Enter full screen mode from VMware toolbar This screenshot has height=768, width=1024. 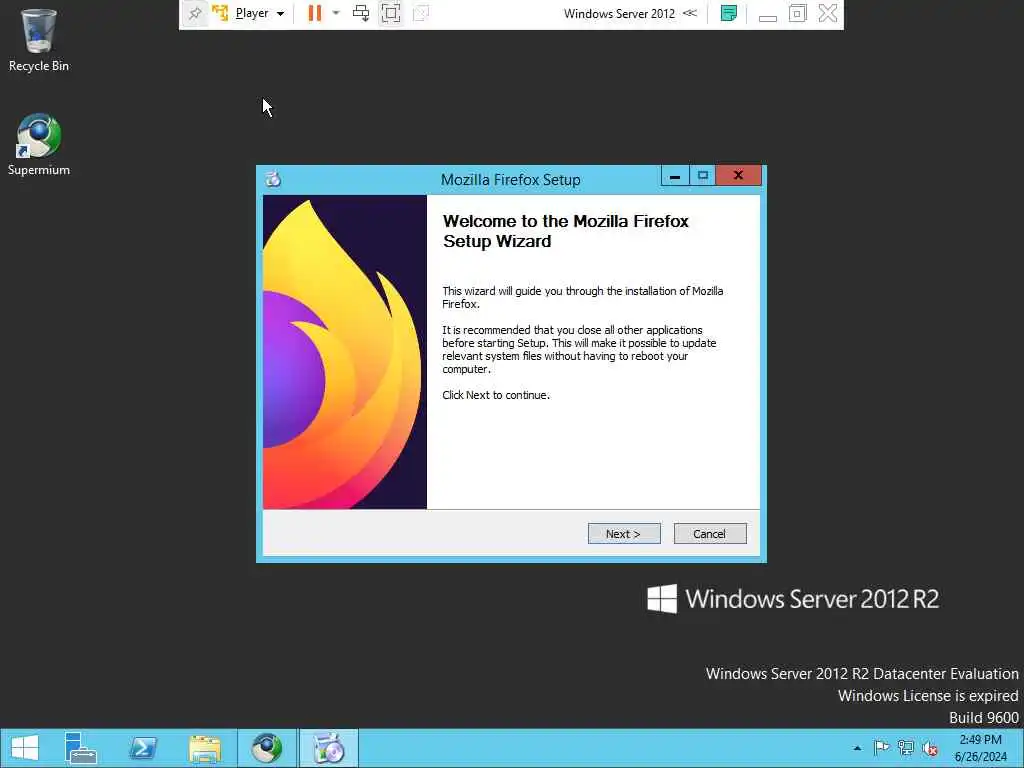[391, 13]
